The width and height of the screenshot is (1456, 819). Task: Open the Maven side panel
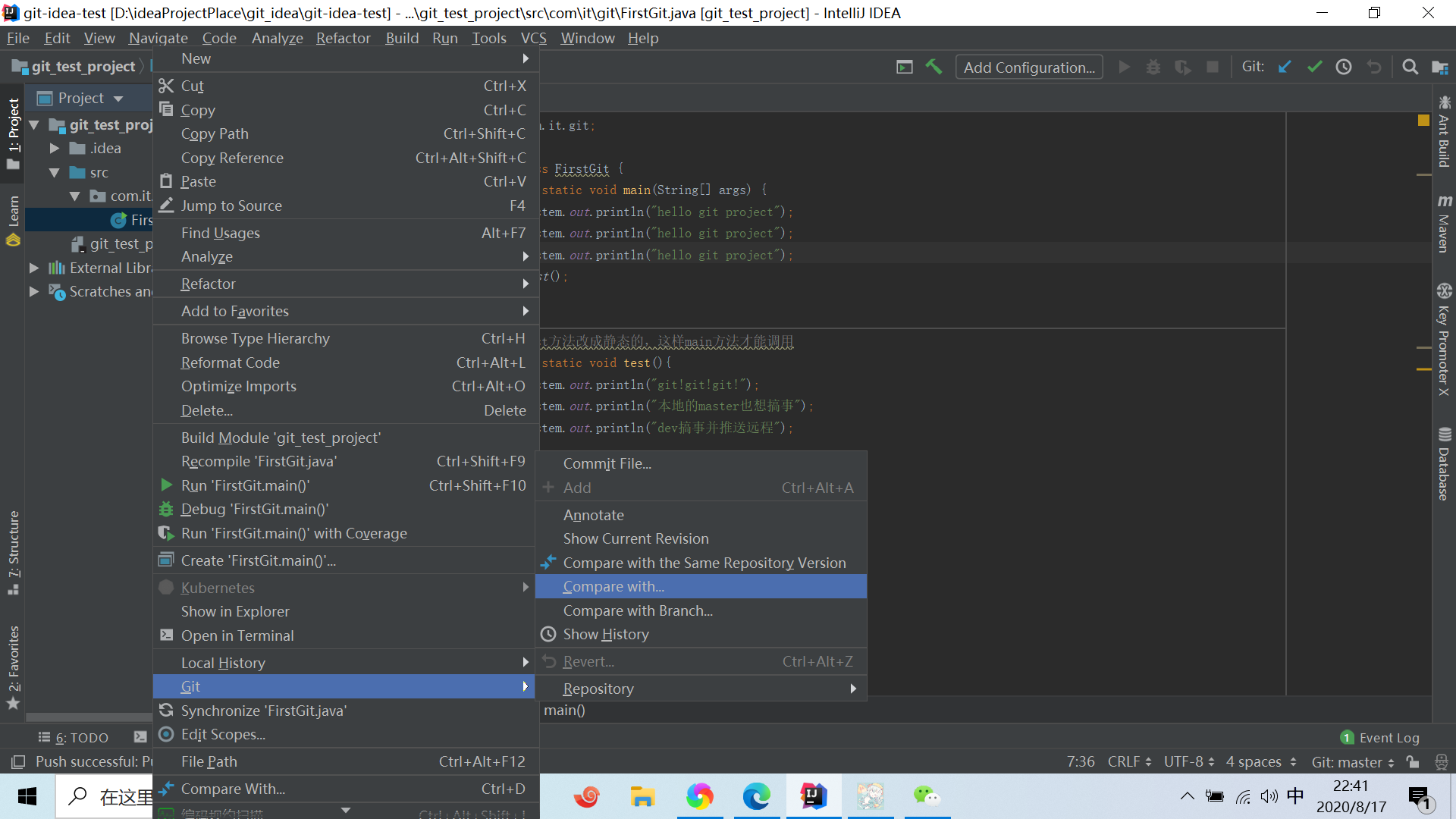1444,223
